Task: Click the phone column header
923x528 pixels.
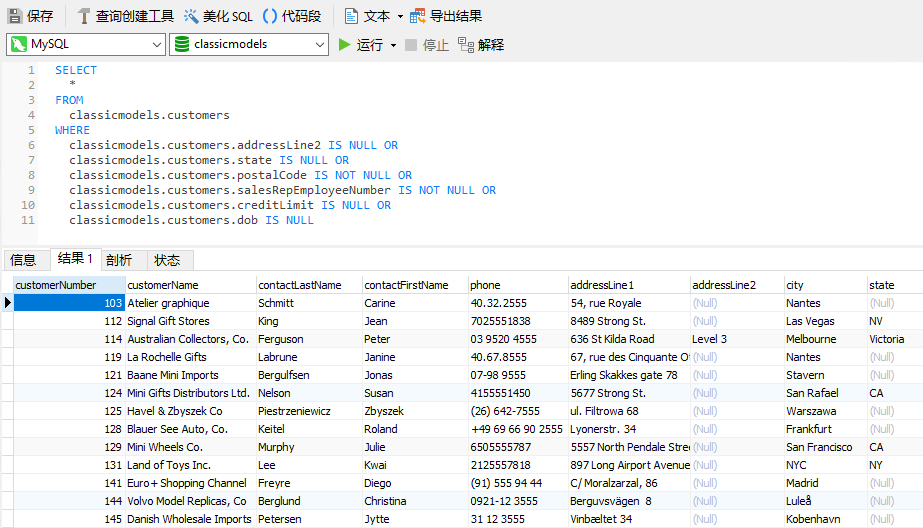Action: [x=518, y=285]
